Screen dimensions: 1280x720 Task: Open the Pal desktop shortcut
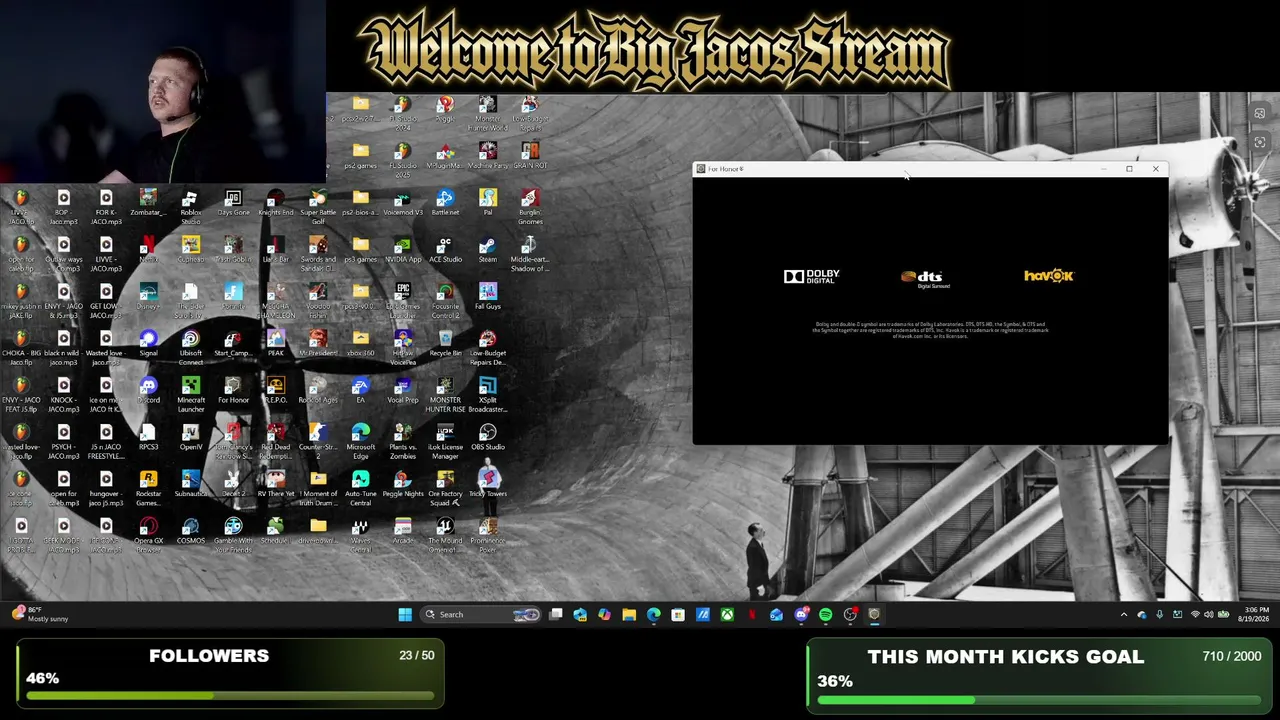(488, 202)
